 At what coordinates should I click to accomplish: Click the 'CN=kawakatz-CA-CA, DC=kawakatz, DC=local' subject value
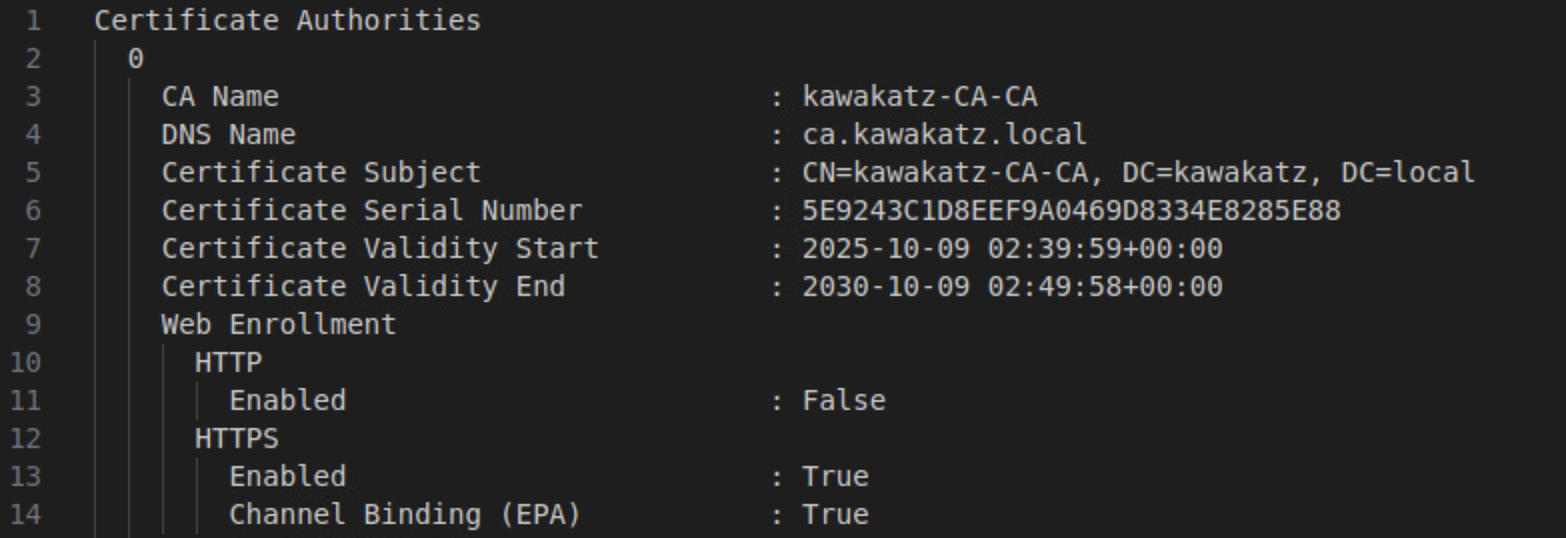(x=1138, y=173)
